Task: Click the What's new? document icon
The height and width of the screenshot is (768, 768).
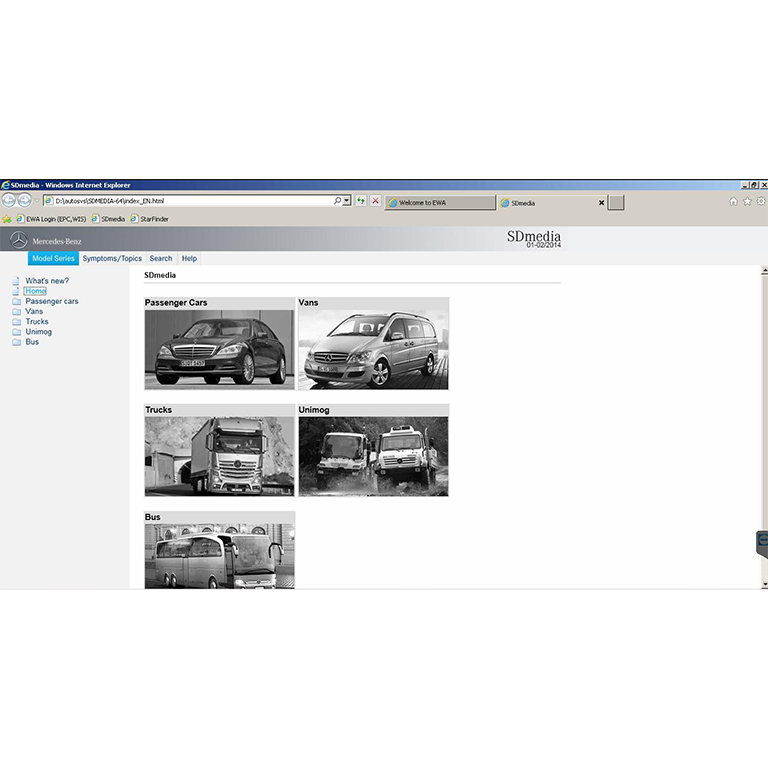Action: click(16, 281)
